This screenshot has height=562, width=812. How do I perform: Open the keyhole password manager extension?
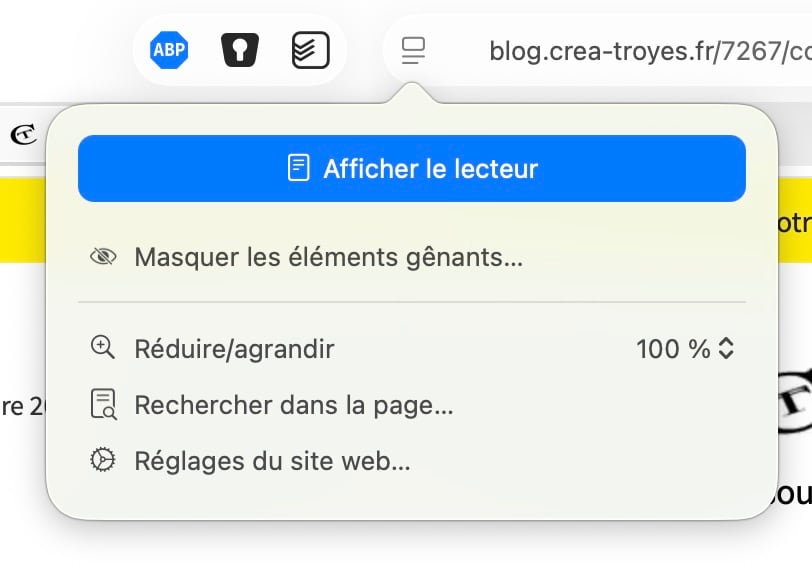point(240,49)
